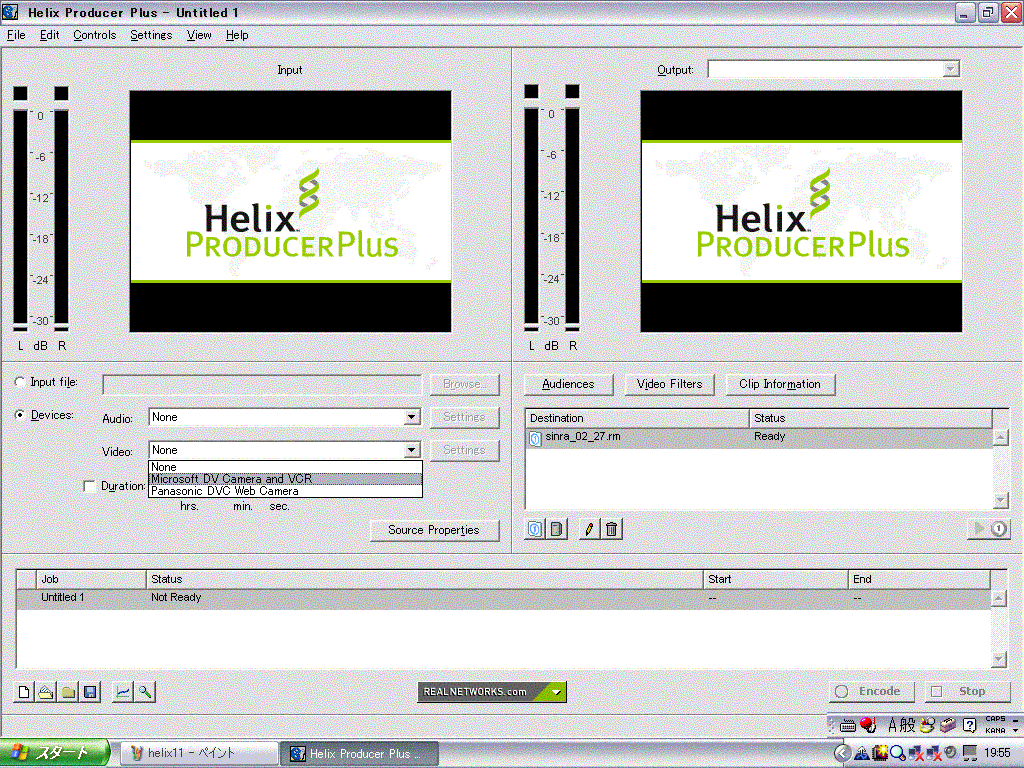This screenshot has height=768, width=1024.
Task: Click the first disconnected network tray icon
Action: click(916, 753)
